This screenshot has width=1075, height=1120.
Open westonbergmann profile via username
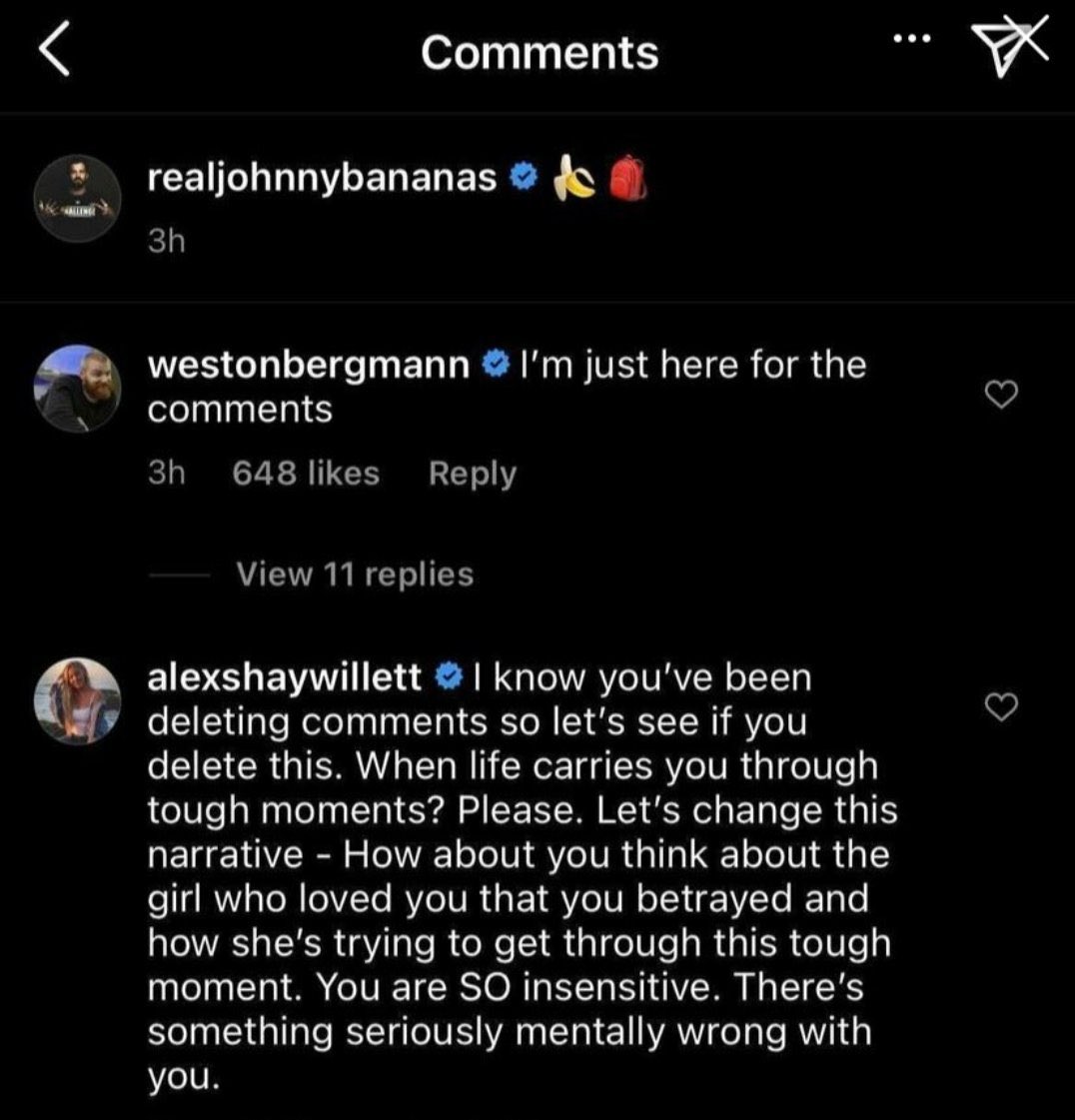coord(308,366)
